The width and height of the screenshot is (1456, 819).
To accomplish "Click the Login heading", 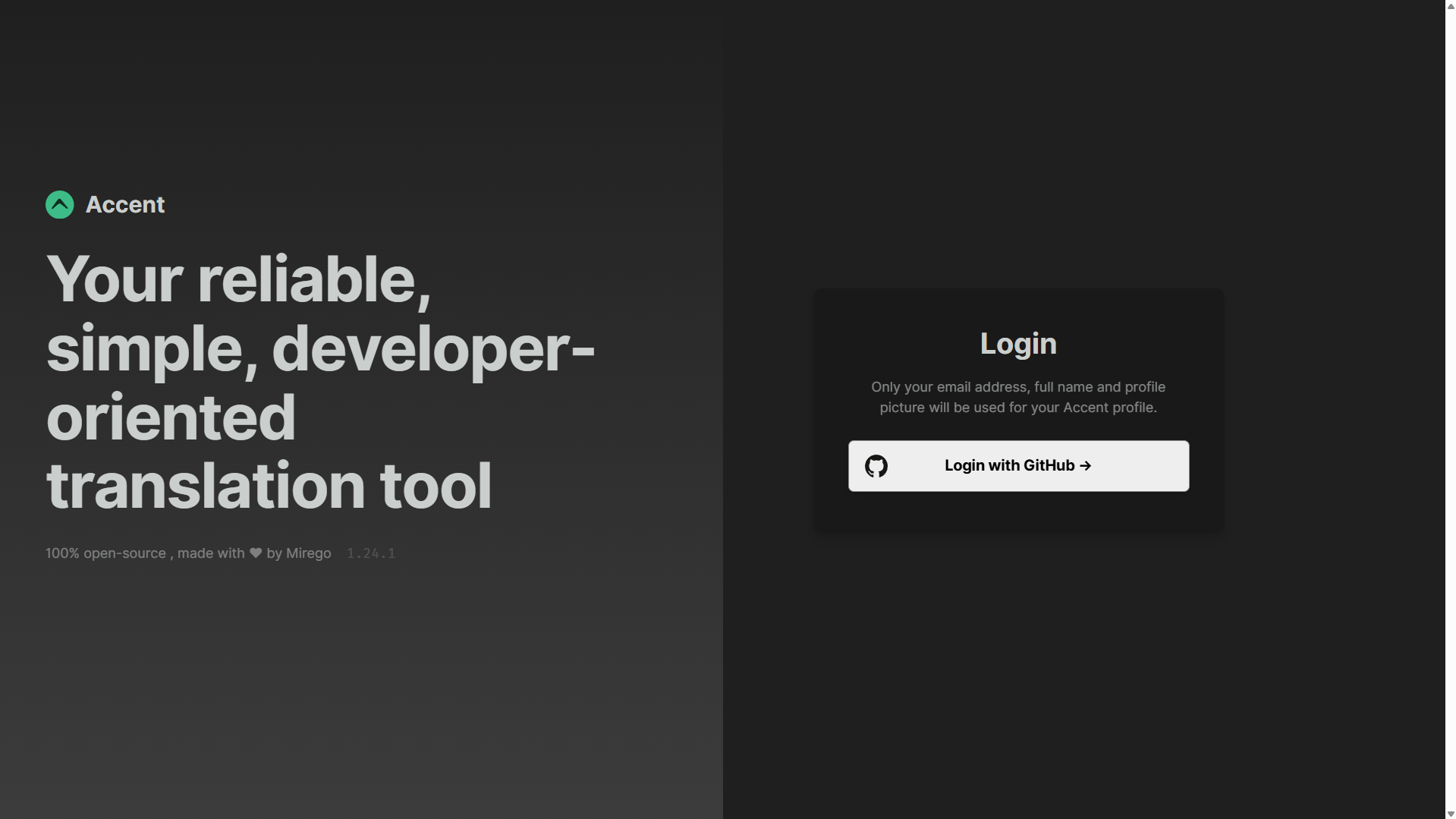I will click(1018, 344).
